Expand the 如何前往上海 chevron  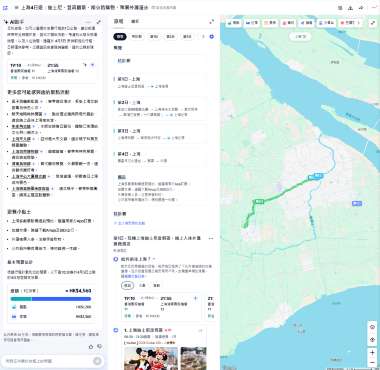pyautogui.click(x=155, y=259)
